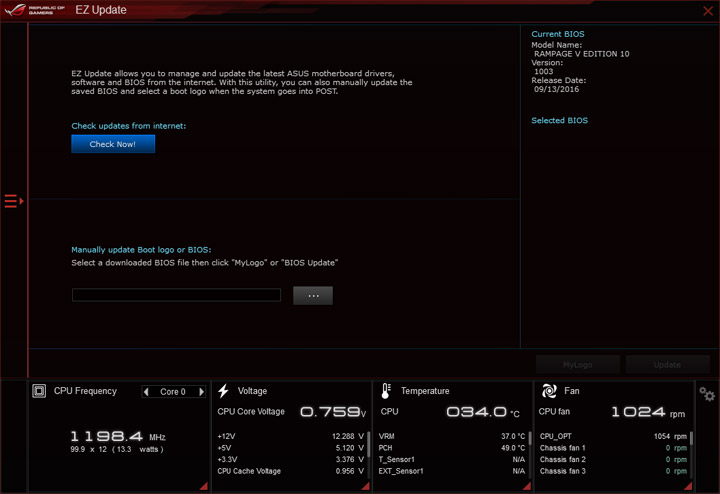Image resolution: width=720 pixels, height=494 pixels.
Task: Click the 1198.4 MHz frequency readout
Action: click(118, 436)
